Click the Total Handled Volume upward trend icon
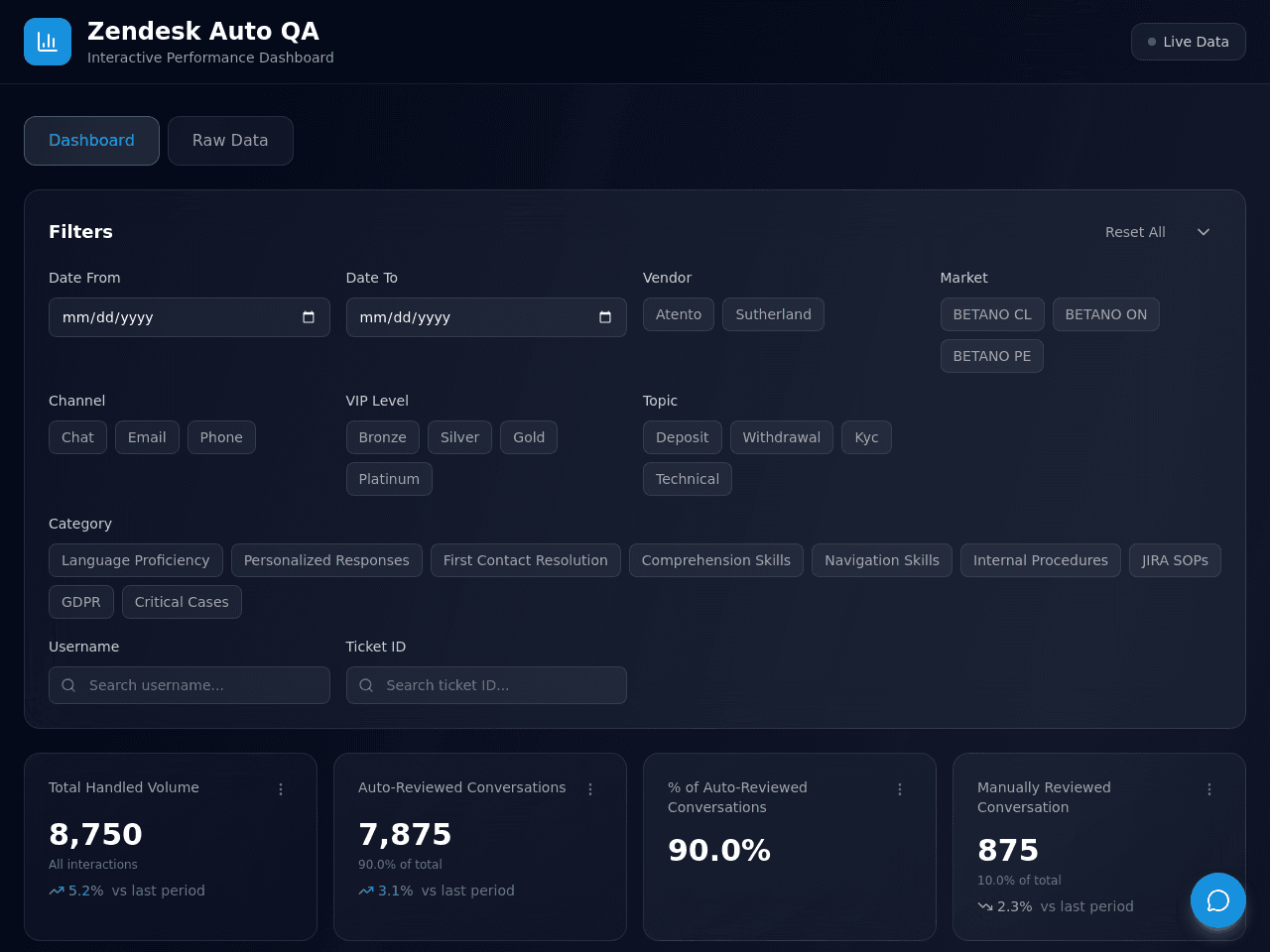 (57, 891)
